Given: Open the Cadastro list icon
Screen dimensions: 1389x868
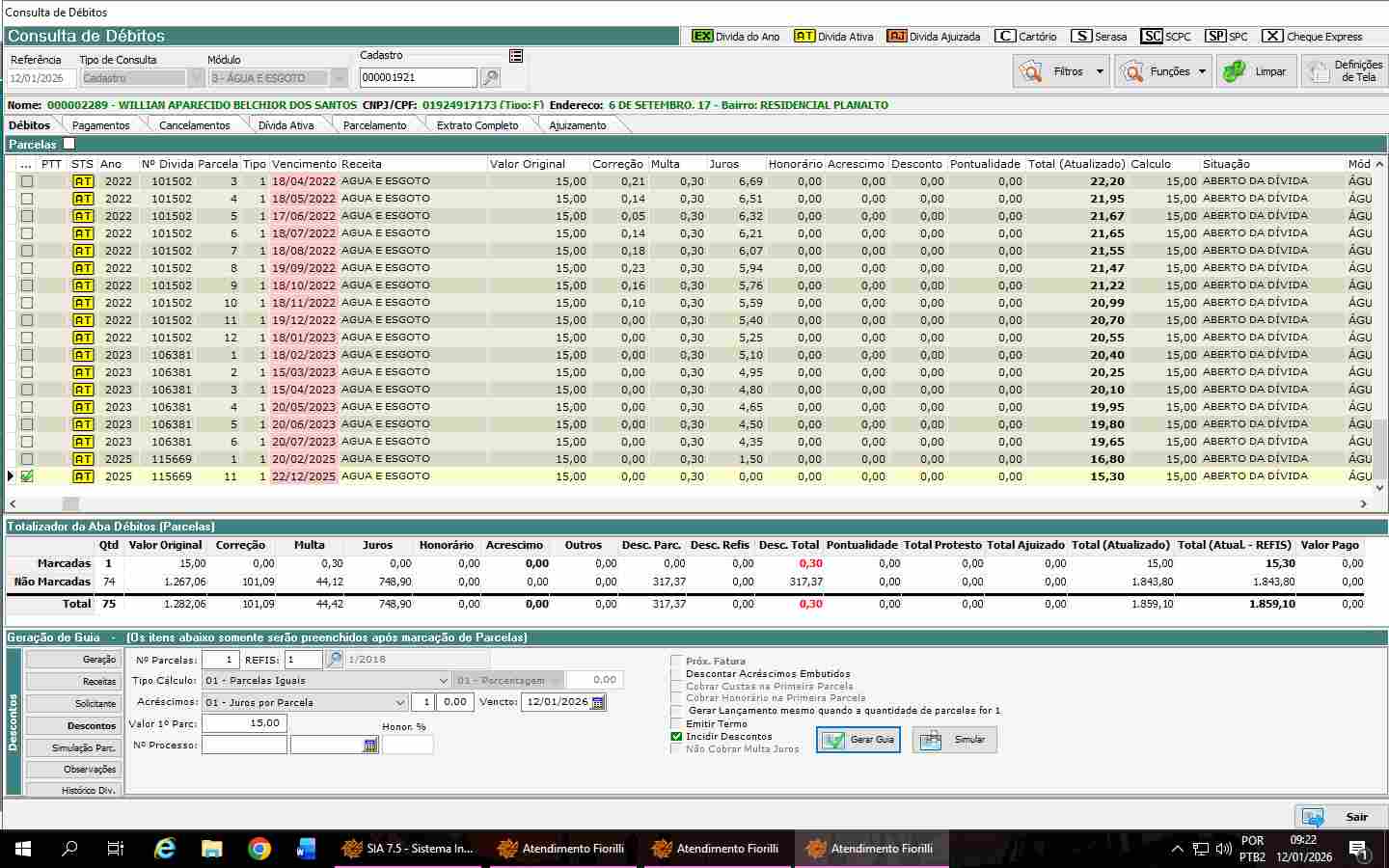Looking at the screenshot, I should coord(516,56).
